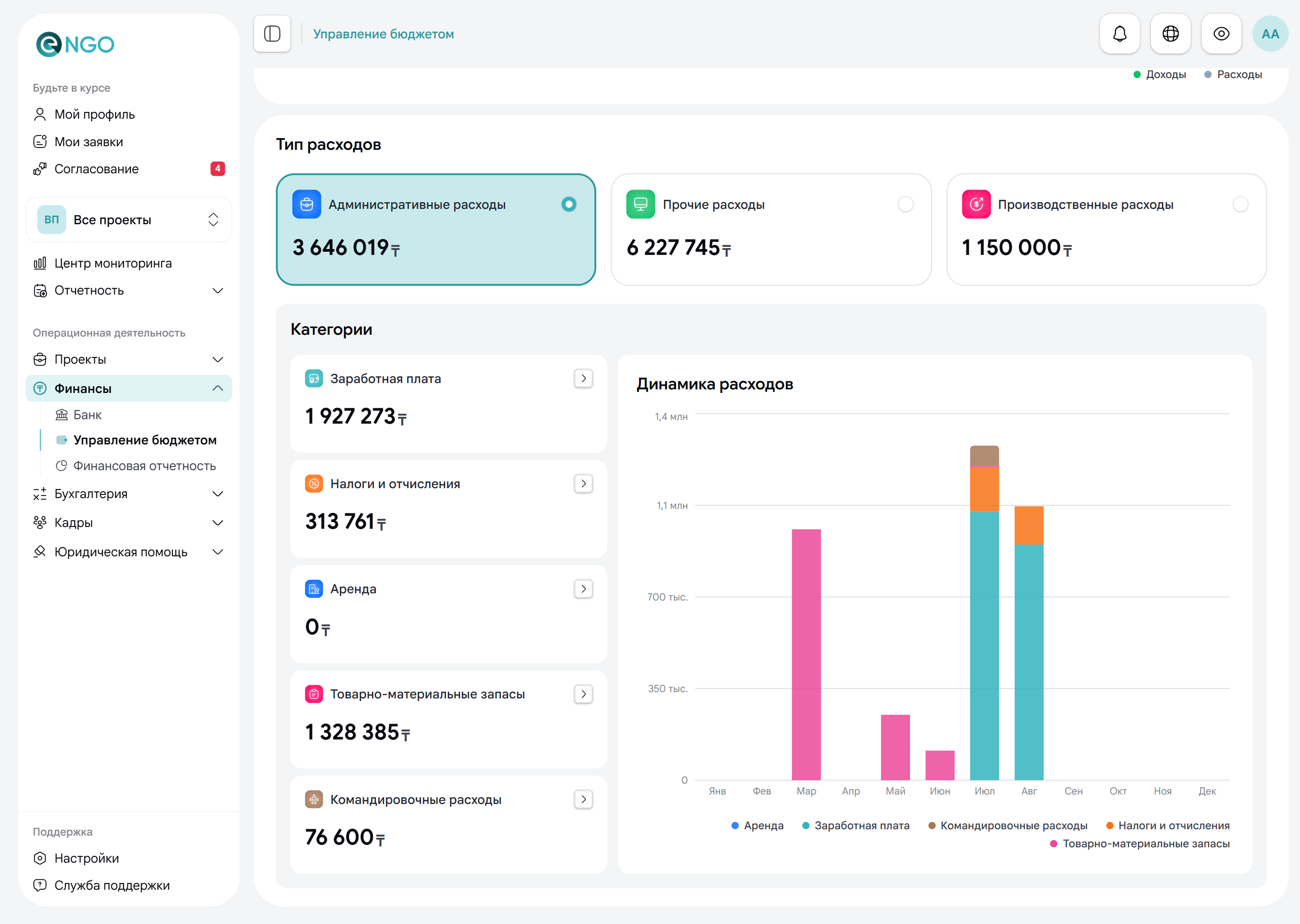Image resolution: width=1300 pixels, height=924 pixels.
Task: Open Служба поддержки link
Action: [129, 885]
